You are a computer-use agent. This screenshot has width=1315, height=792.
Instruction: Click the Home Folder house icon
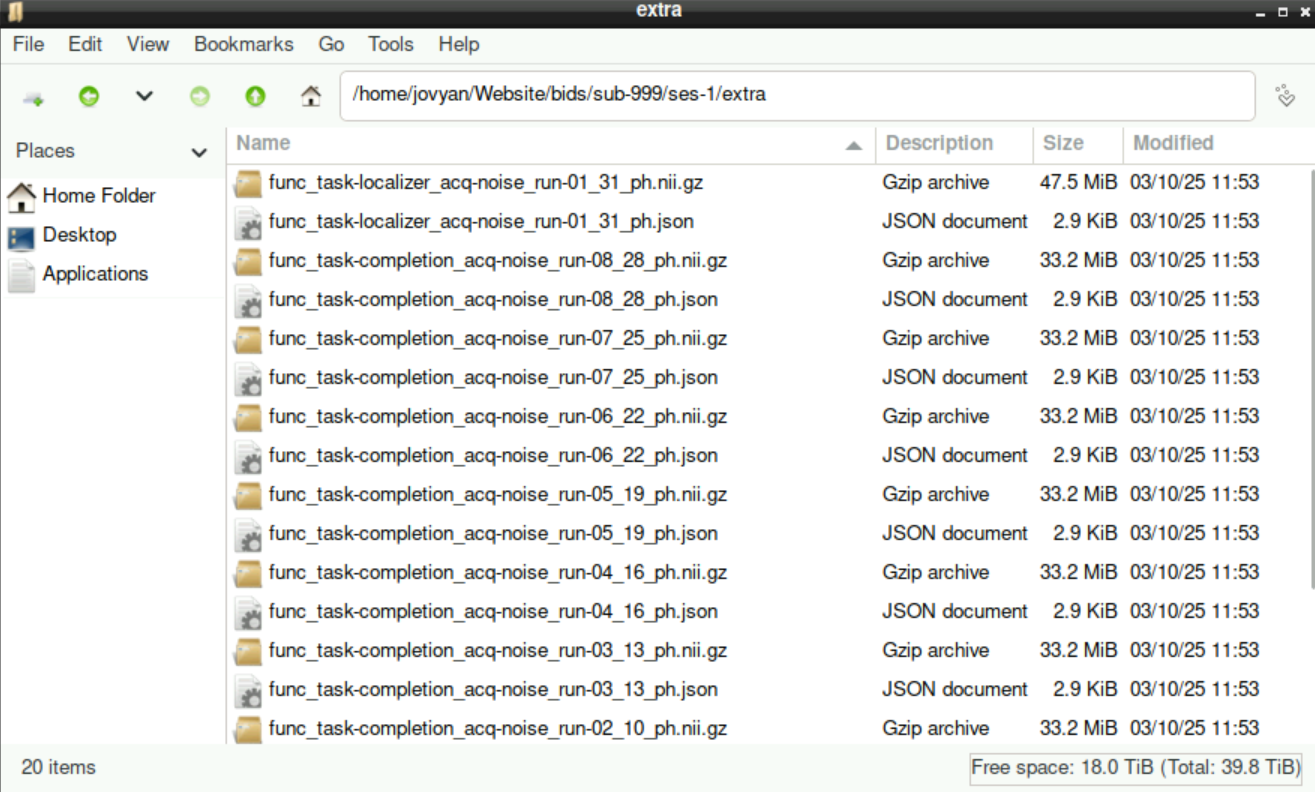pyautogui.click(x=21, y=197)
